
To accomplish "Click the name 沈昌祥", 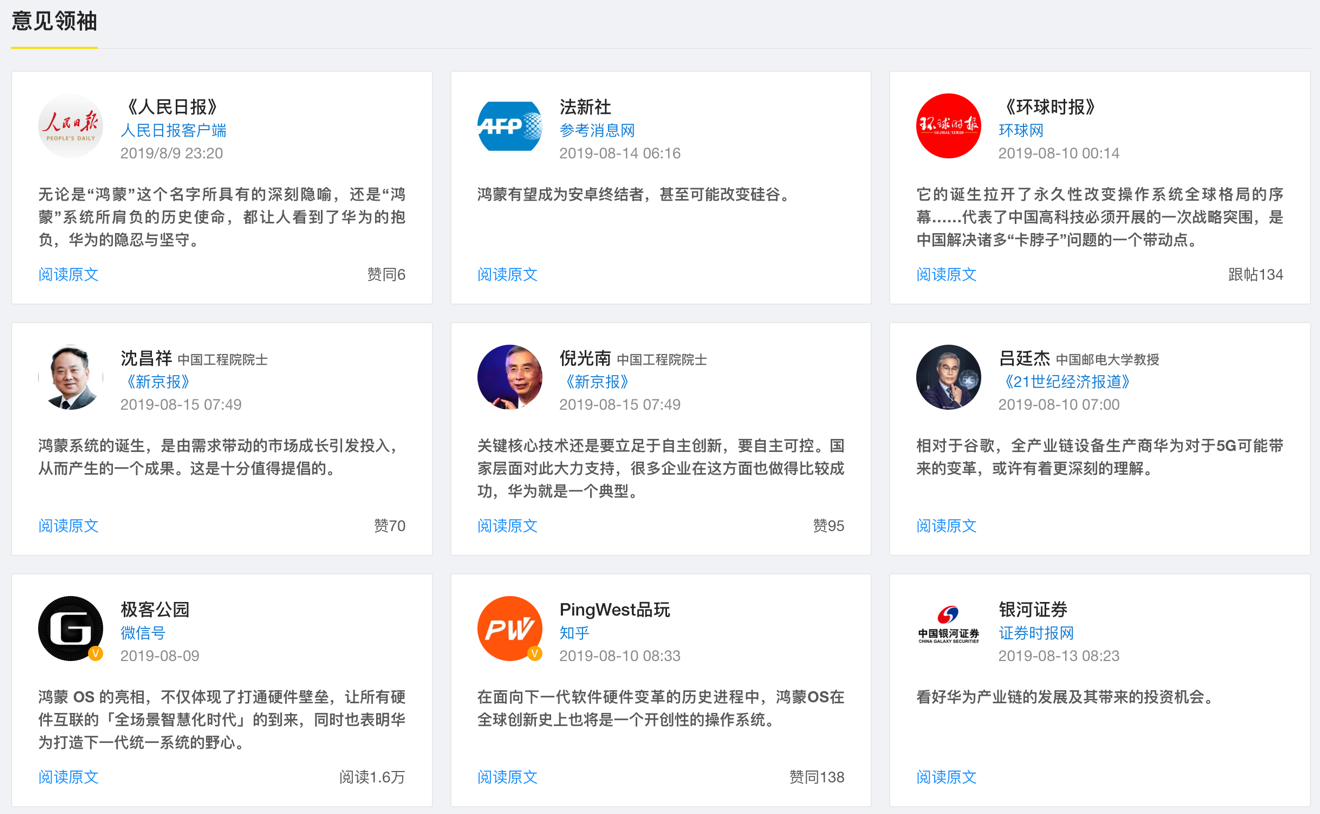I will 146,357.
